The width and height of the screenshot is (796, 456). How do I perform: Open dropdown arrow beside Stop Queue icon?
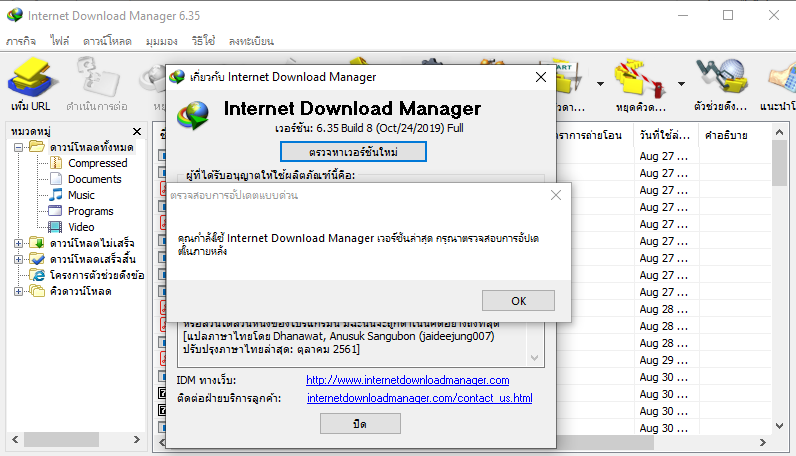click(x=681, y=84)
